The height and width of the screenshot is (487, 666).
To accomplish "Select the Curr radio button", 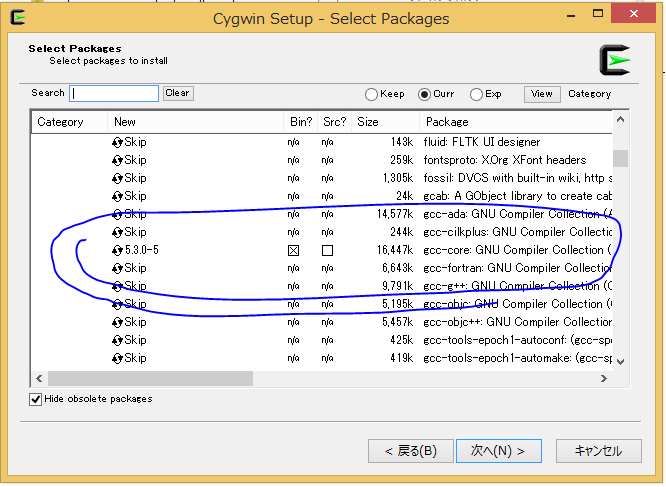I will pyautogui.click(x=424, y=94).
